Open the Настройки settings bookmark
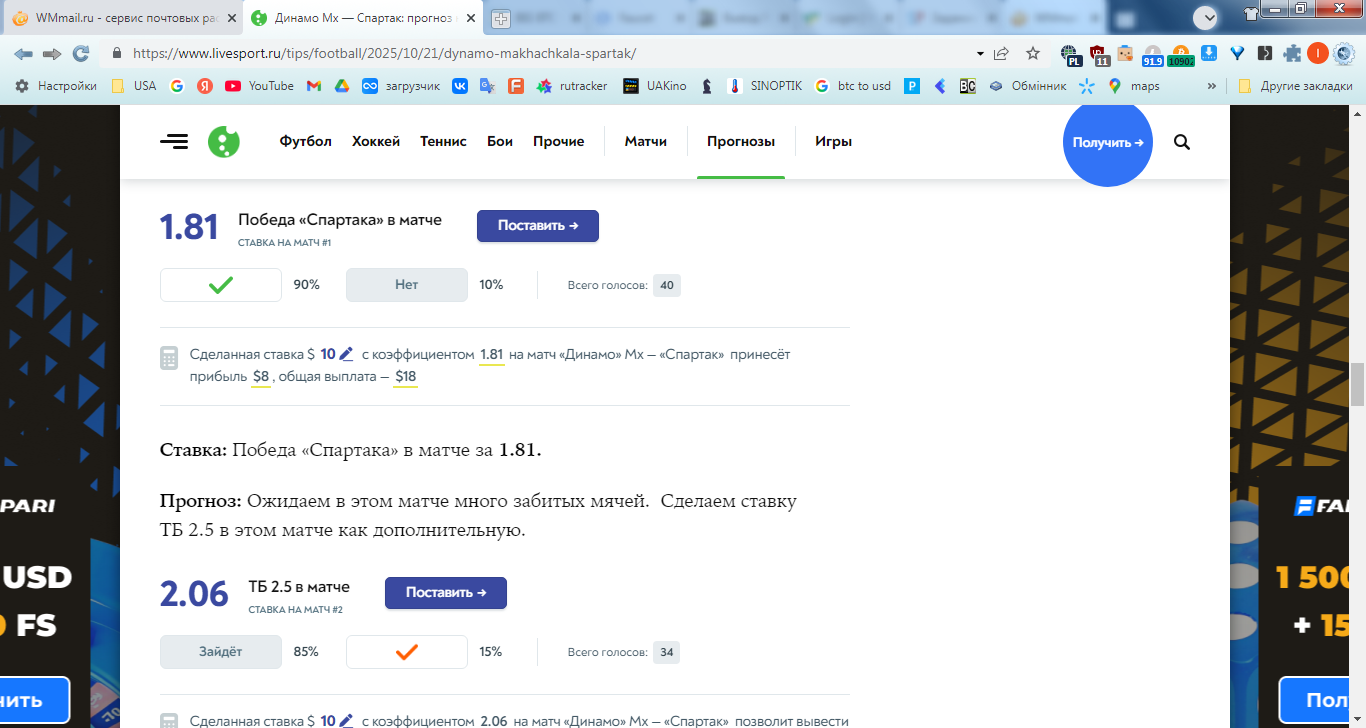The height and width of the screenshot is (728, 1366). pyautogui.click(x=56, y=86)
